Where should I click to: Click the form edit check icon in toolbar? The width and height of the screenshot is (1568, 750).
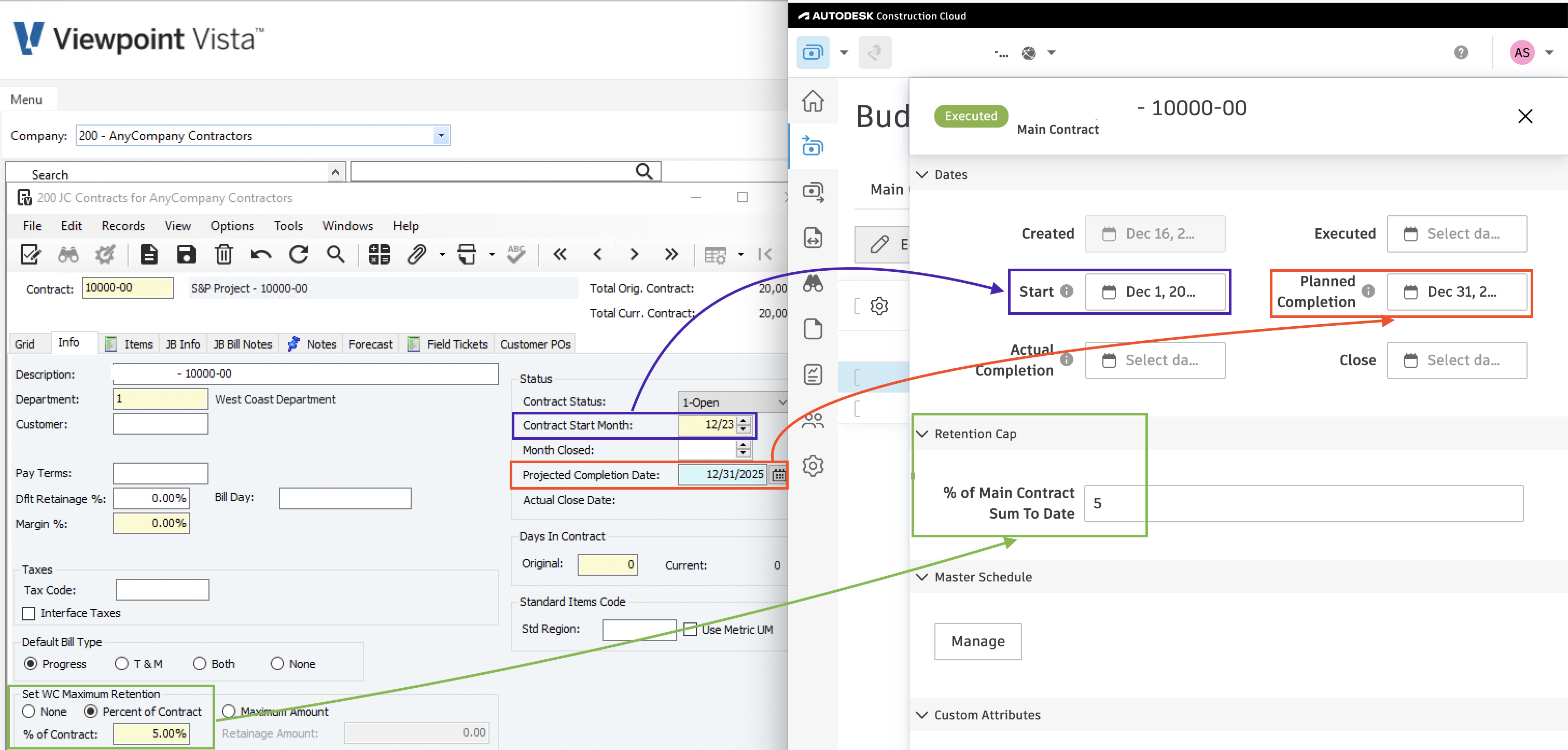tap(31, 255)
